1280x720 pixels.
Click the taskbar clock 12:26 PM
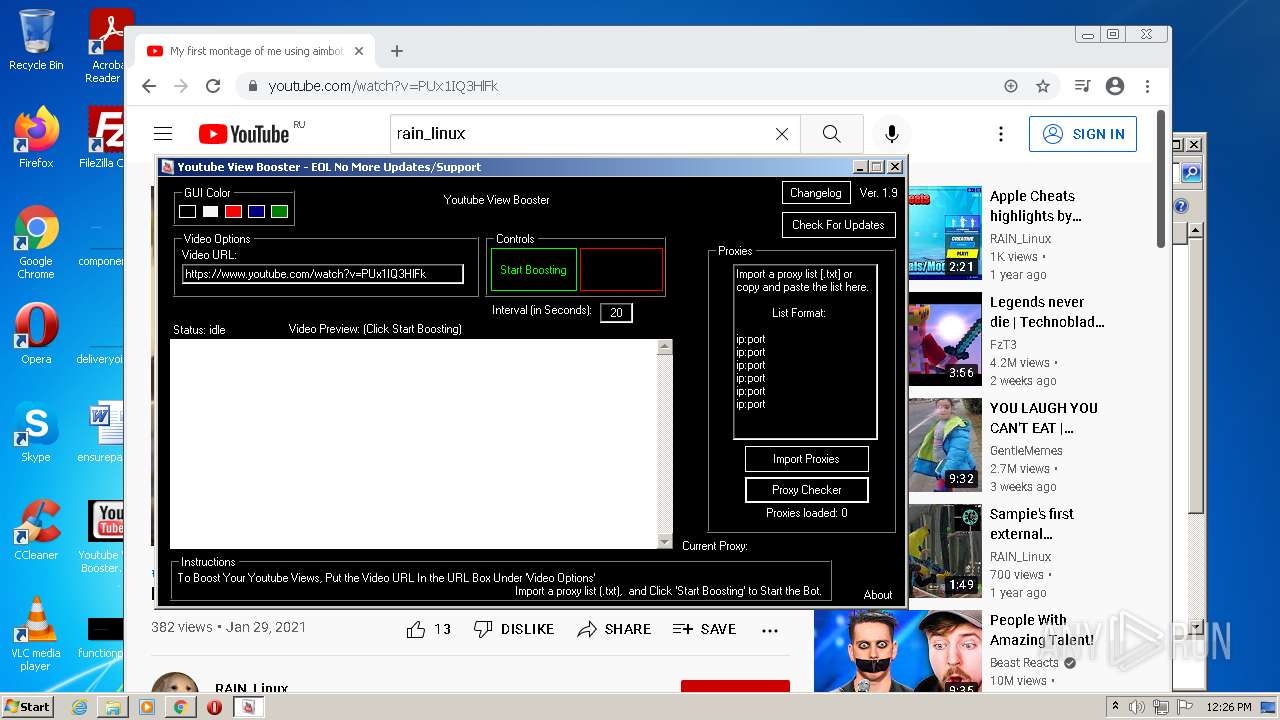(x=1229, y=707)
